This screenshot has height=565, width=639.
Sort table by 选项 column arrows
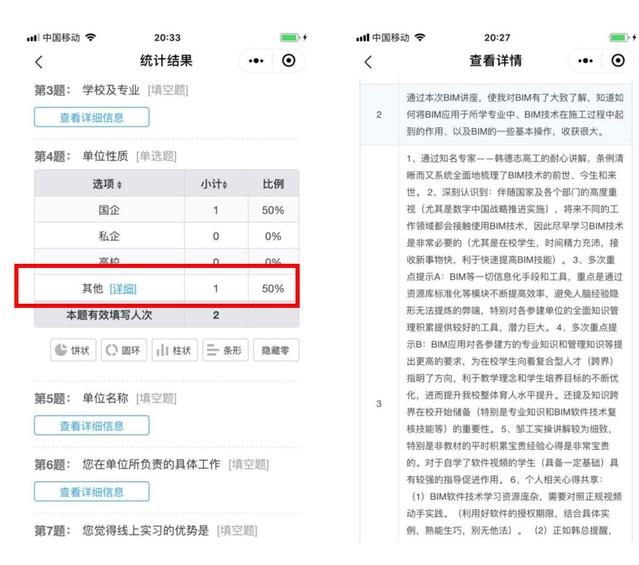click(x=121, y=186)
